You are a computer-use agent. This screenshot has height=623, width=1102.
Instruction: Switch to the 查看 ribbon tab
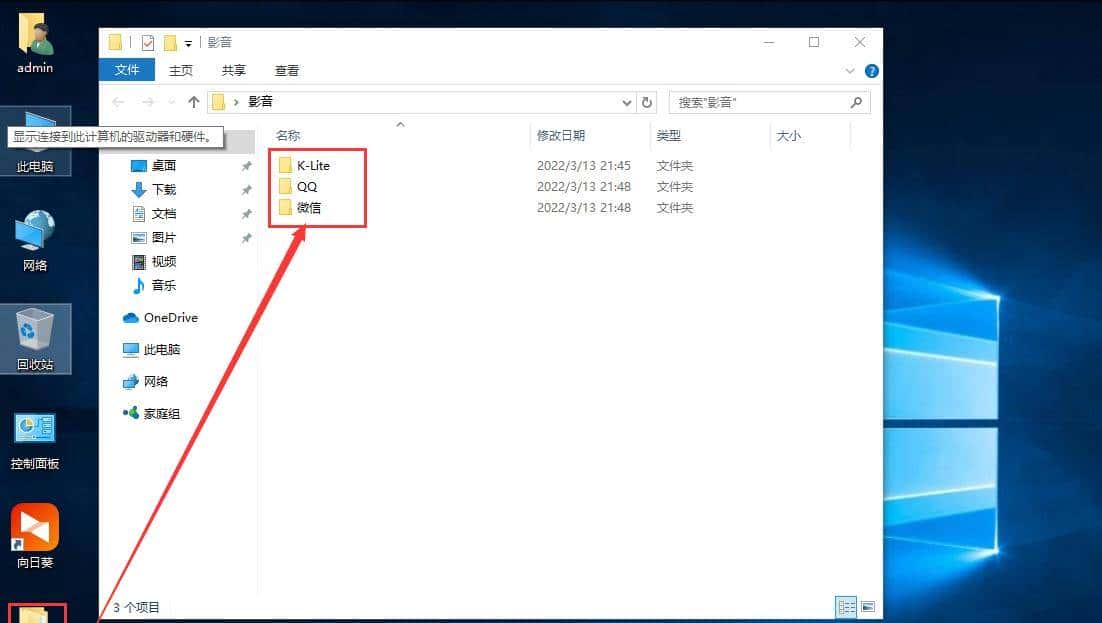[x=286, y=70]
